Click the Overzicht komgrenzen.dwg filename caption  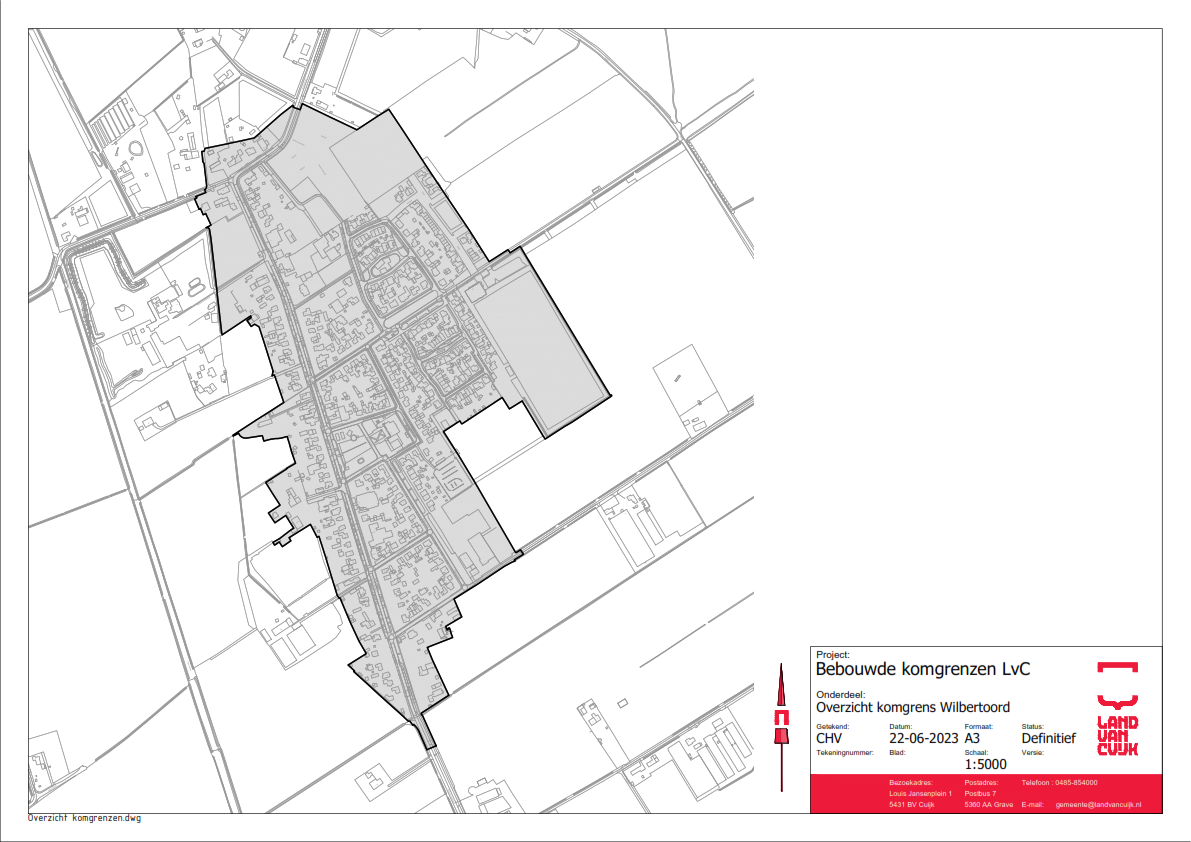85,818
